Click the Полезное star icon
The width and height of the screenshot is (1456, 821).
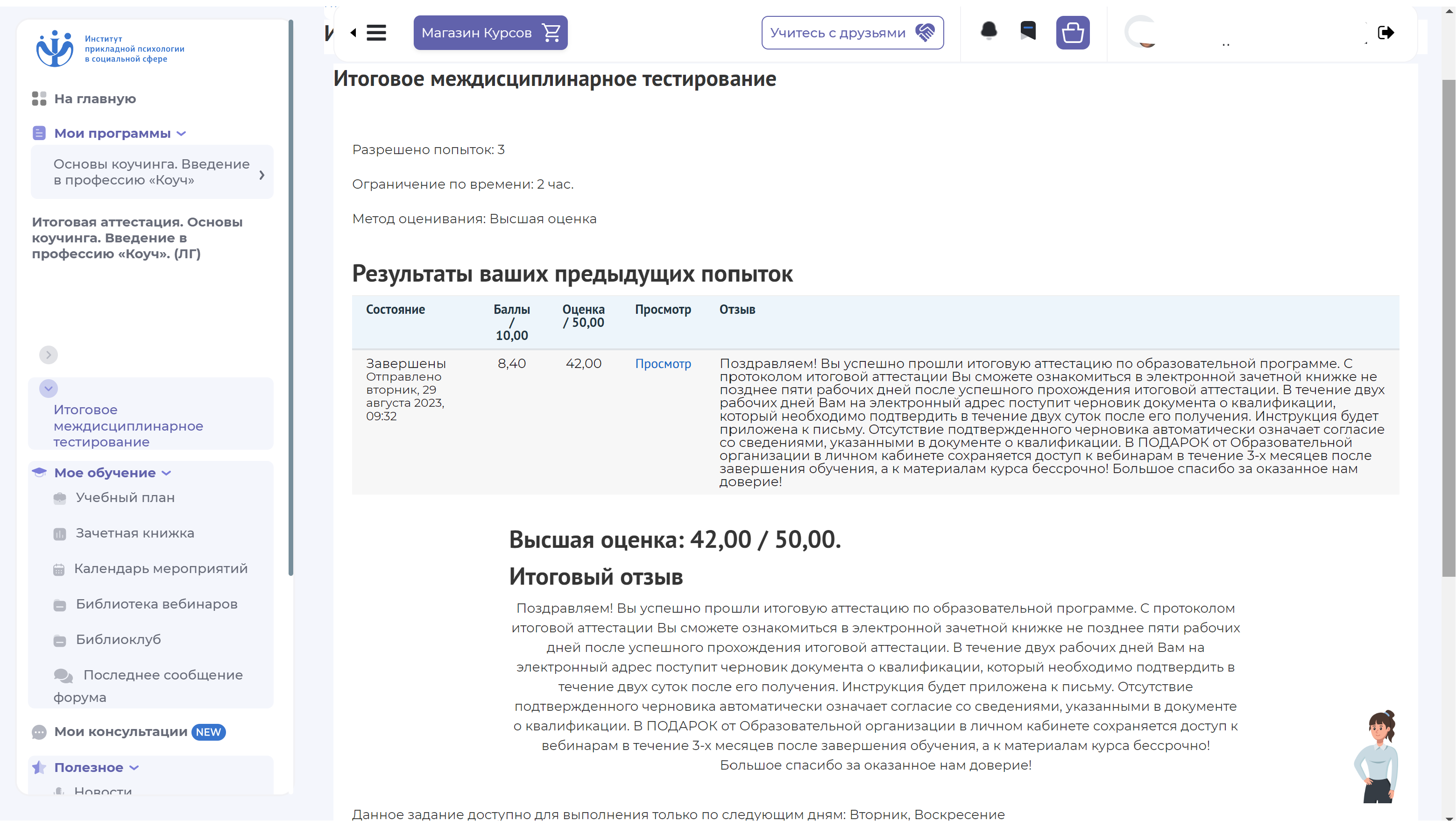point(39,767)
